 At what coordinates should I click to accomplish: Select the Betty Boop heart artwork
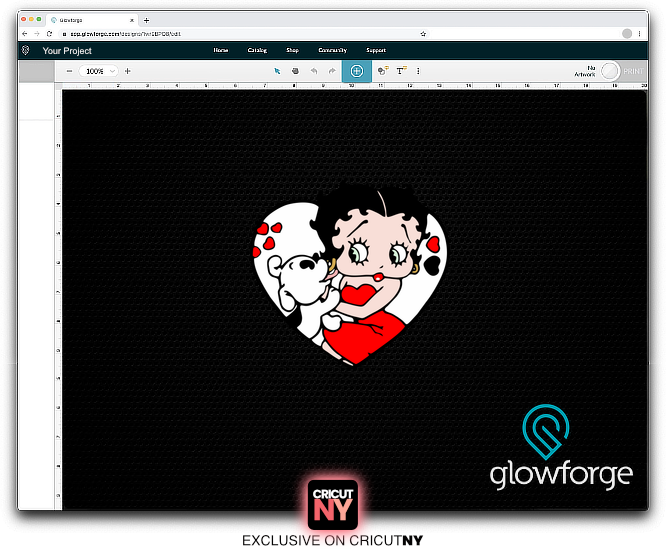pos(350,274)
